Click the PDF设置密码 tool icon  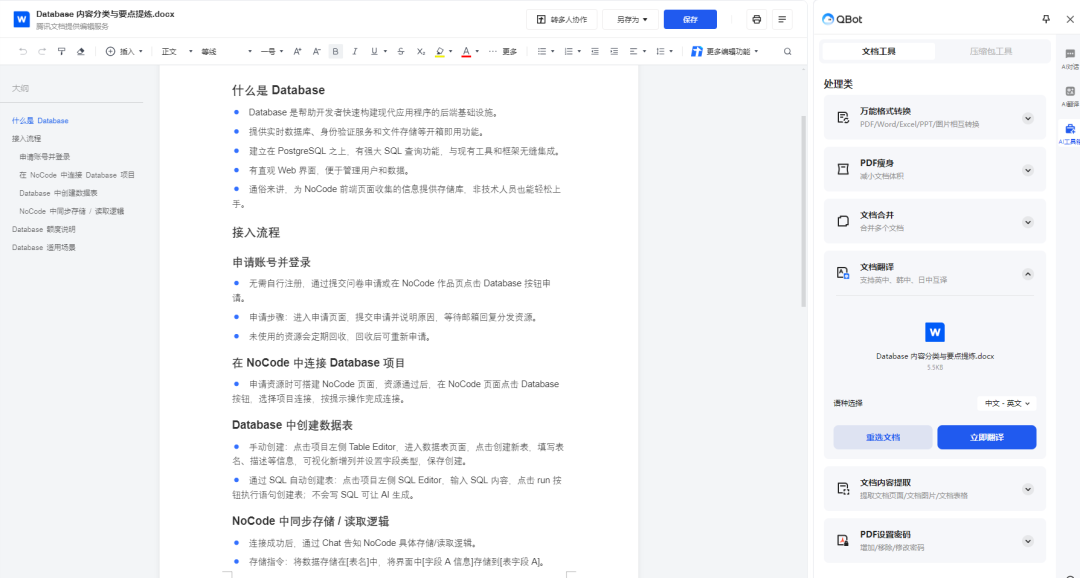coord(843,541)
